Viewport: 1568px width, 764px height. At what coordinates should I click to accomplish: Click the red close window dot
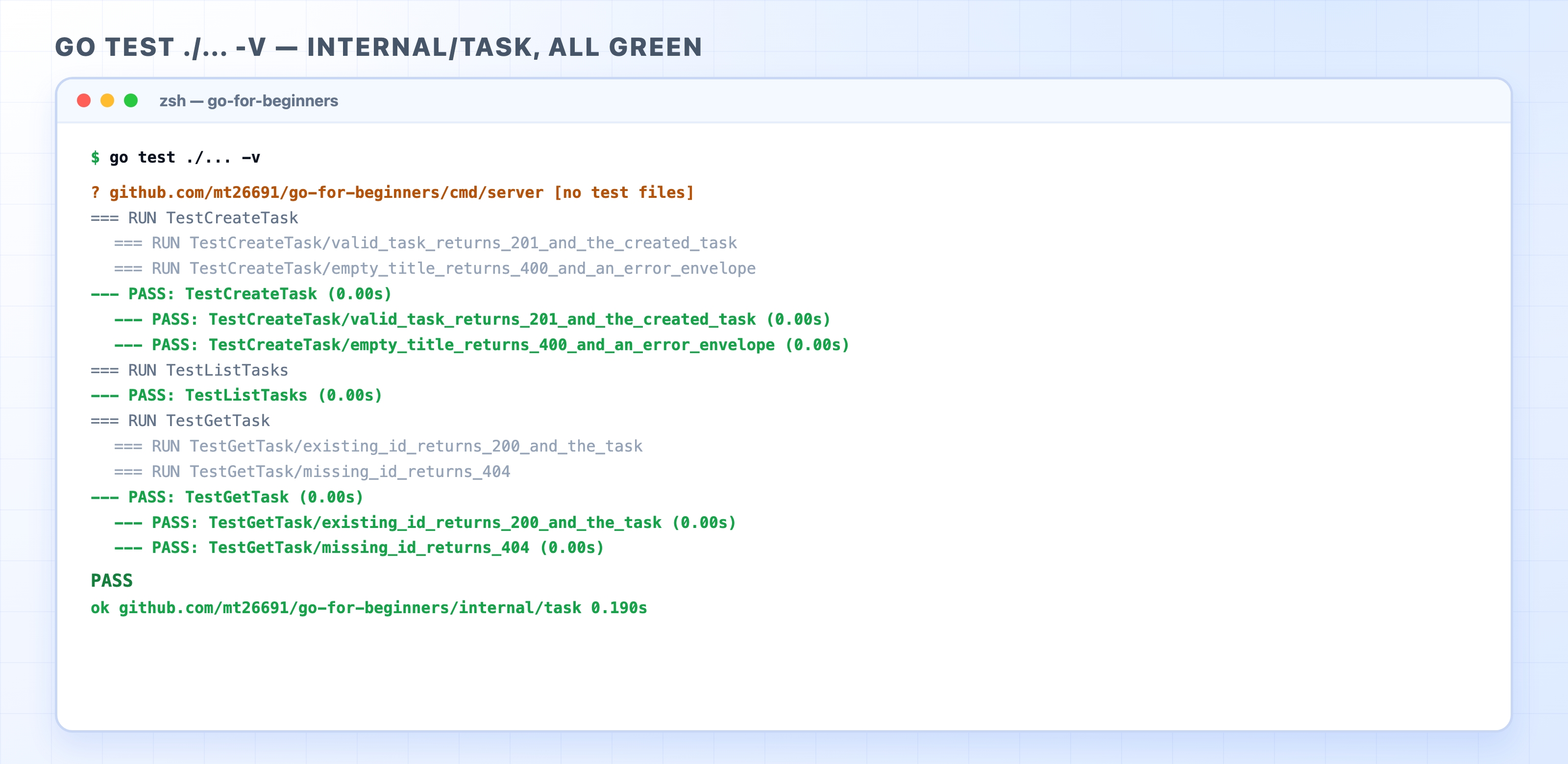pos(84,100)
